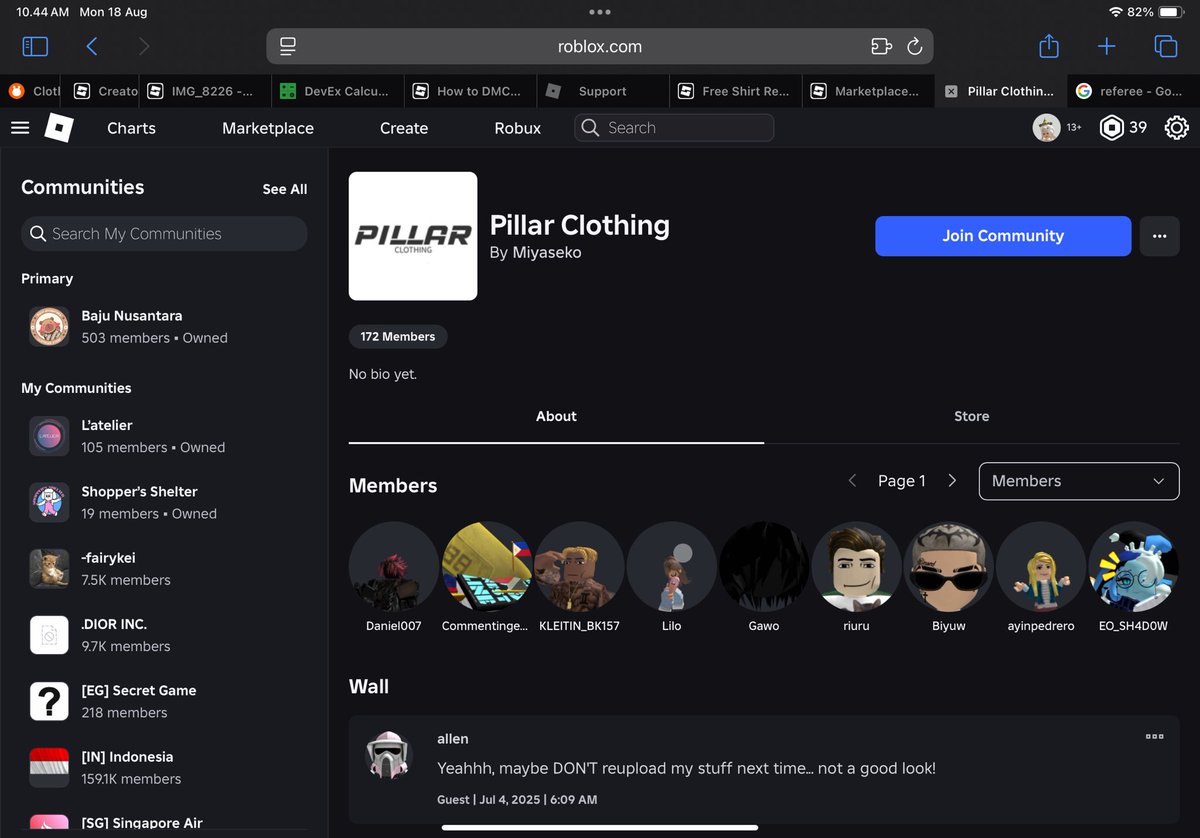
Task: Open the three-dot menu on allen's wall post
Action: click(1154, 737)
